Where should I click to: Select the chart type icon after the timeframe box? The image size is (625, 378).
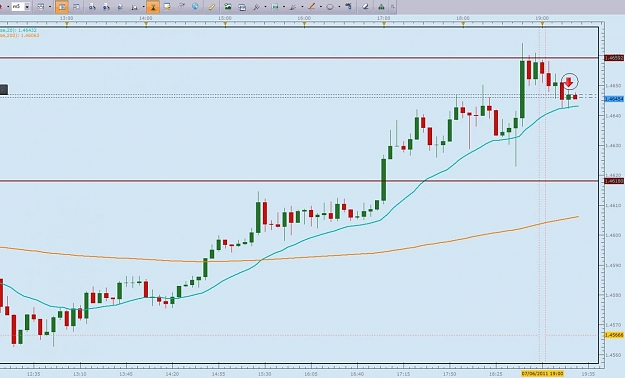(41, 7)
